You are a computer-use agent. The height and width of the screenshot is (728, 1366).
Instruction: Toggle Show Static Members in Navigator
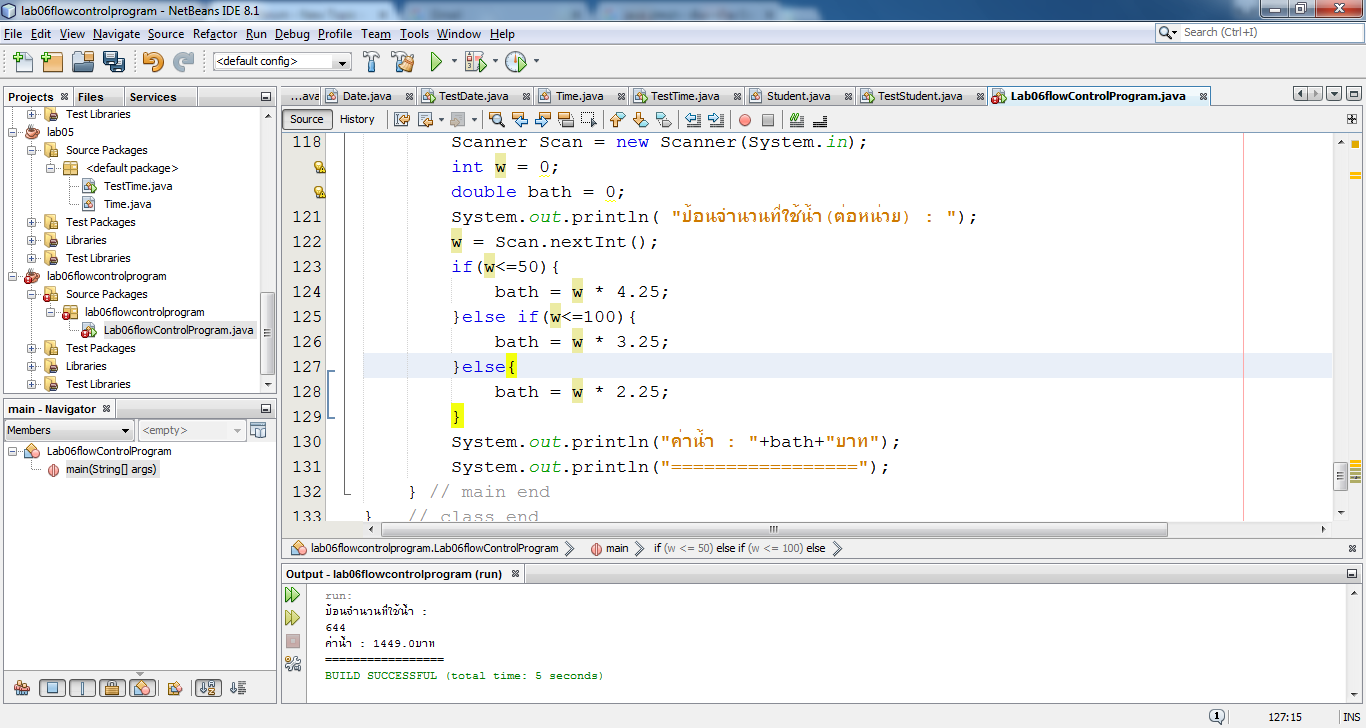(82, 688)
